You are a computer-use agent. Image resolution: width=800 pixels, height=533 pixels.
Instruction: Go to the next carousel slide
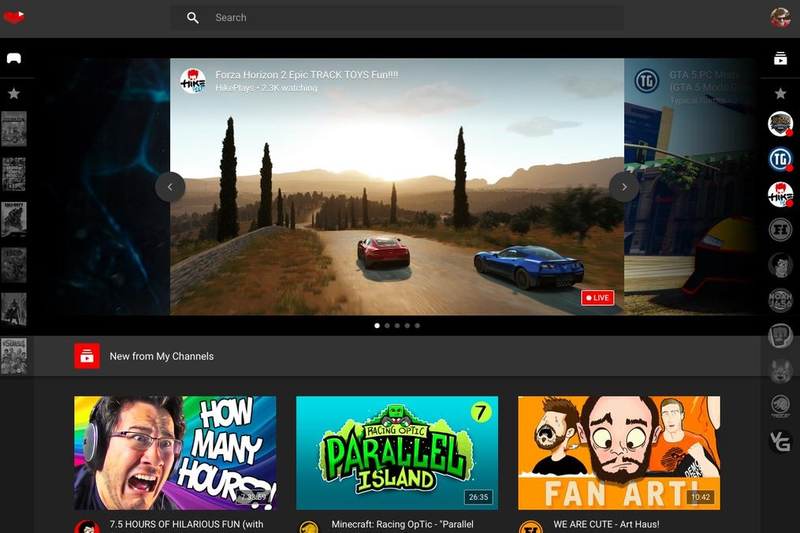pyautogui.click(x=624, y=187)
